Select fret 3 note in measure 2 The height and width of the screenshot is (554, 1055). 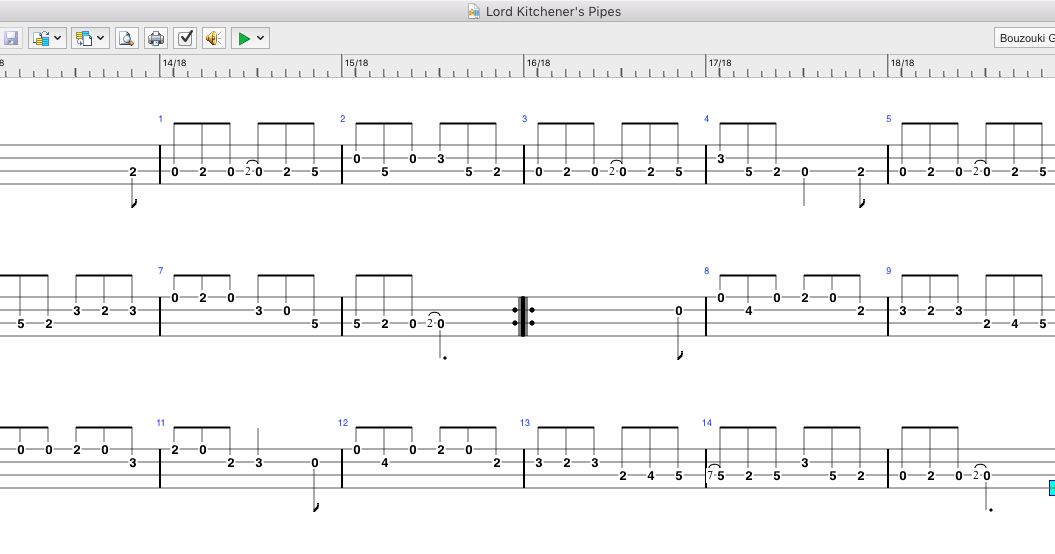pos(441,159)
